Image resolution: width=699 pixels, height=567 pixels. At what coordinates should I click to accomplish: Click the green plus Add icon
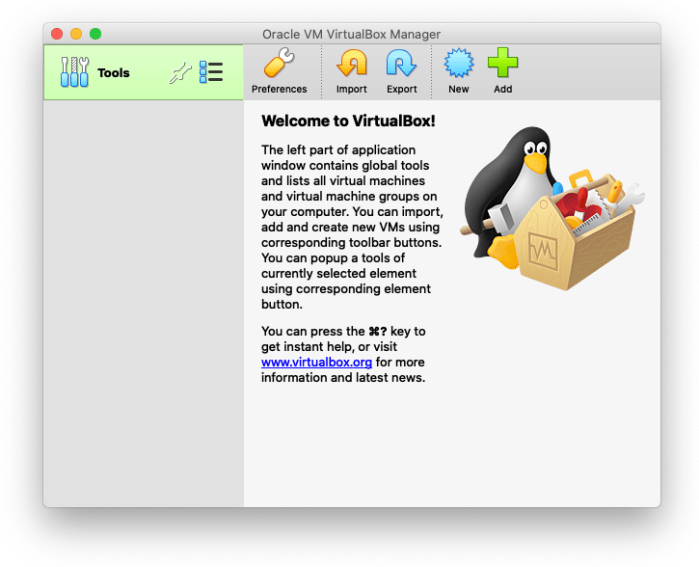coord(502,64)
